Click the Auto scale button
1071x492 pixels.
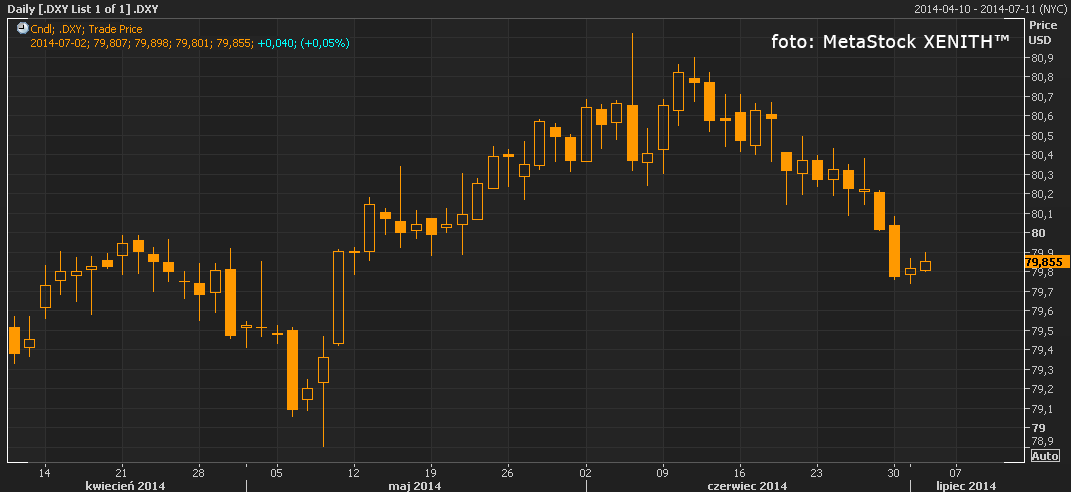click(1045, 456)
